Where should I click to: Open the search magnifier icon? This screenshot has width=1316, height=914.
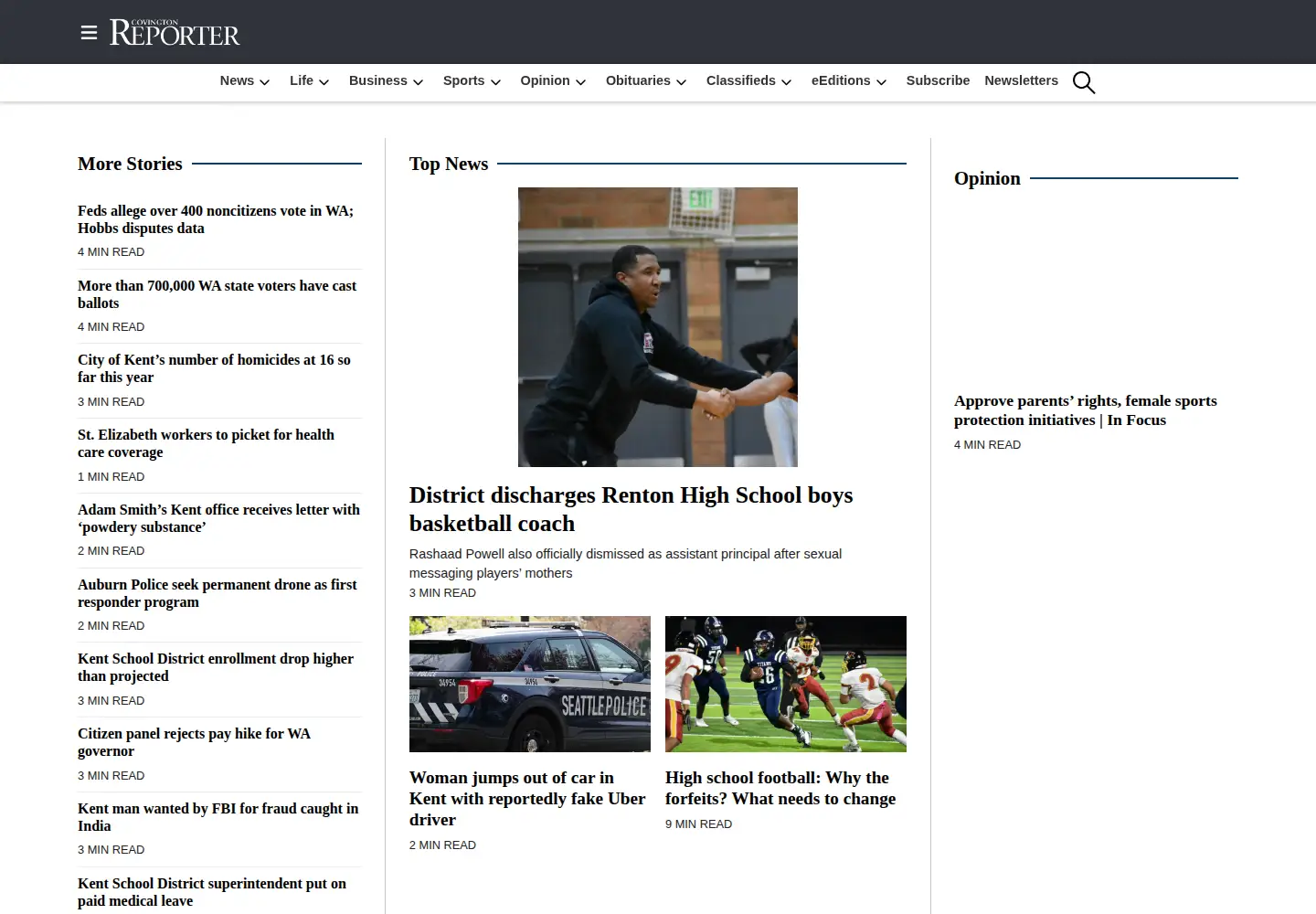(x=1084, y=82)
